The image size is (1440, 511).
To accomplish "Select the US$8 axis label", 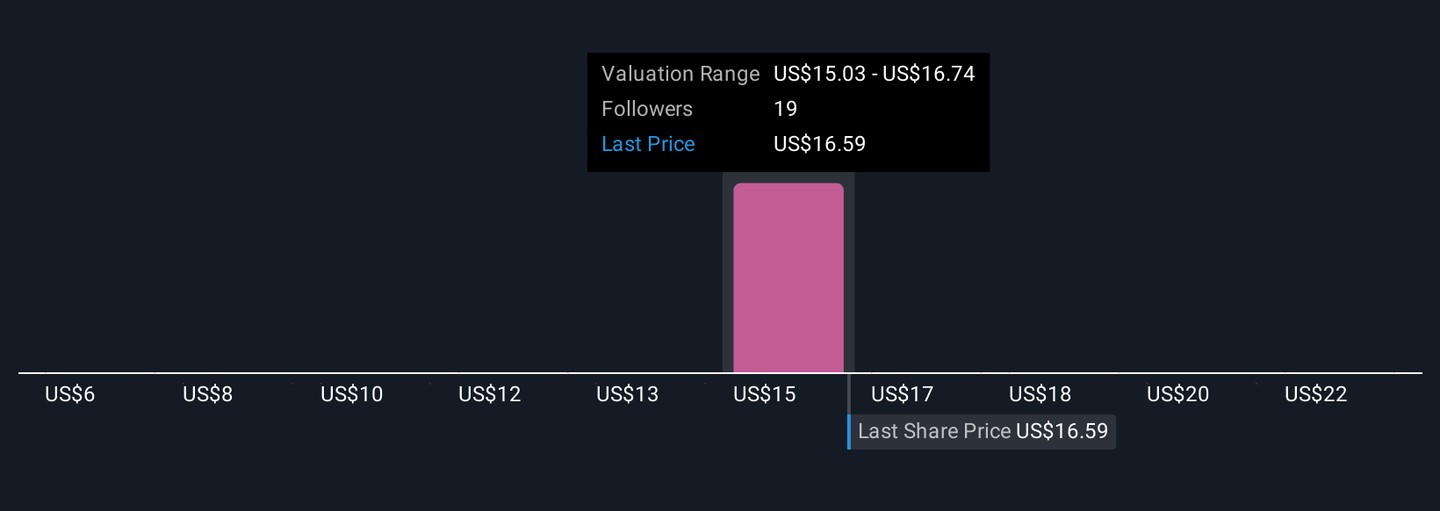I will (x=208, y=395).
